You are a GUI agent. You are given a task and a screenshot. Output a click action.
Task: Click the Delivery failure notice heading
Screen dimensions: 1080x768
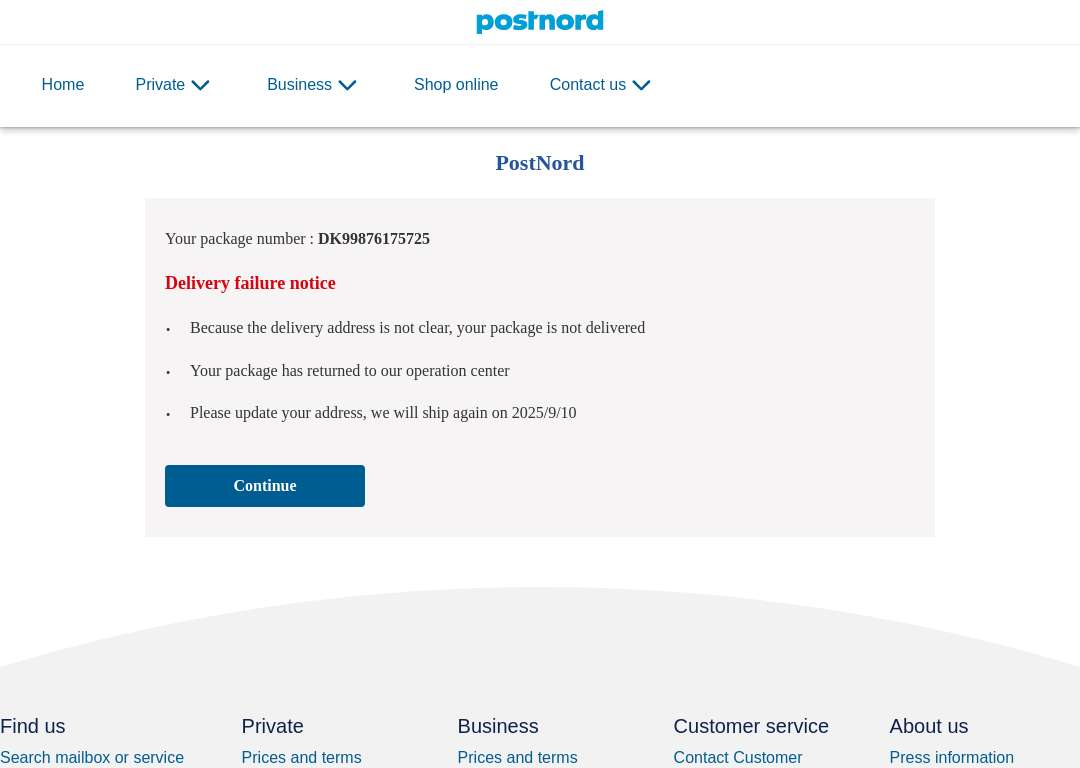[250, 283]
